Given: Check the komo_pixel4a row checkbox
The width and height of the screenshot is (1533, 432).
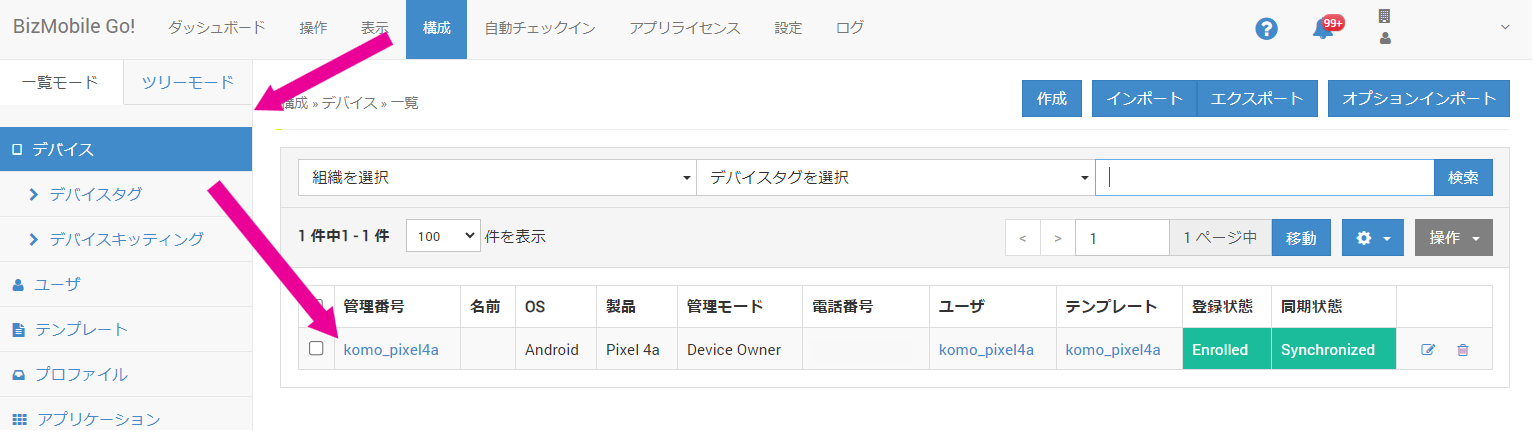Looking at the screenshot, I should (316, 349).
